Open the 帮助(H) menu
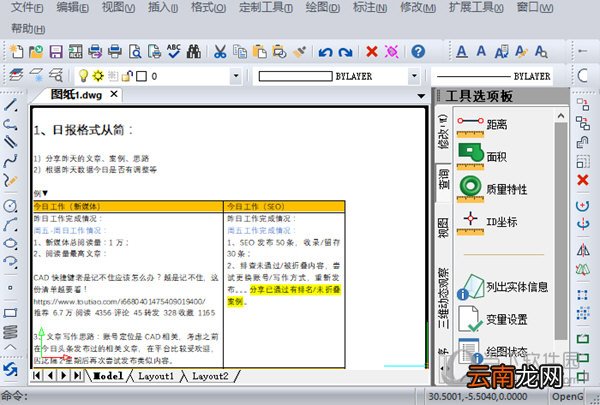This screenshot has width=600, height=405. 28,28
